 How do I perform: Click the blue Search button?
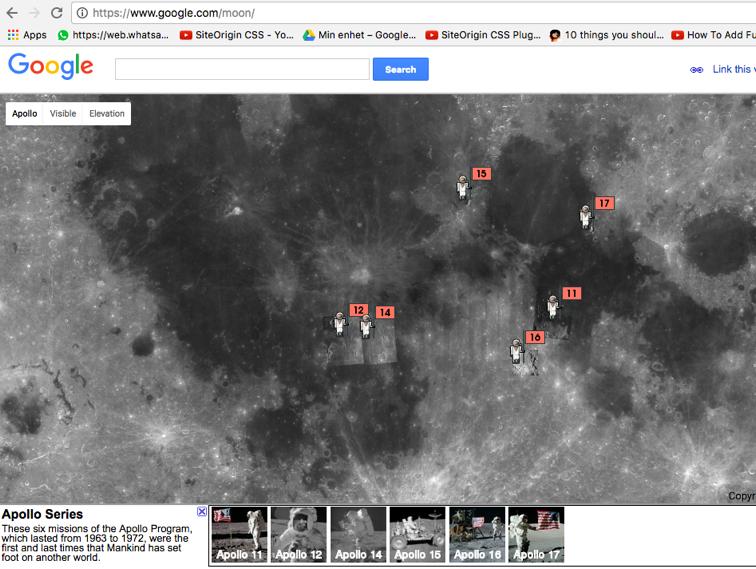(x=400, y=69)
